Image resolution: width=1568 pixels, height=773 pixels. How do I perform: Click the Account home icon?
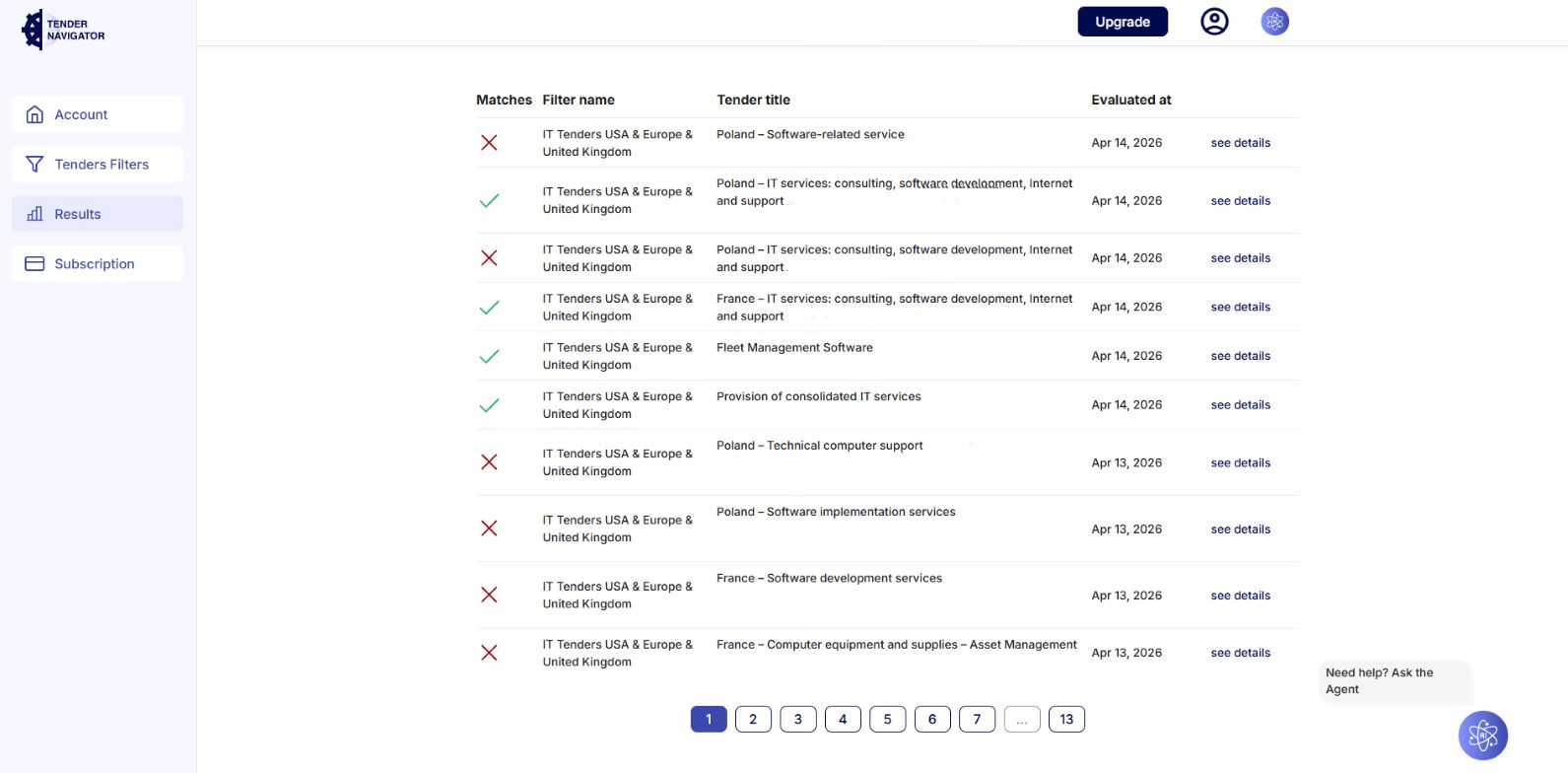34,114
